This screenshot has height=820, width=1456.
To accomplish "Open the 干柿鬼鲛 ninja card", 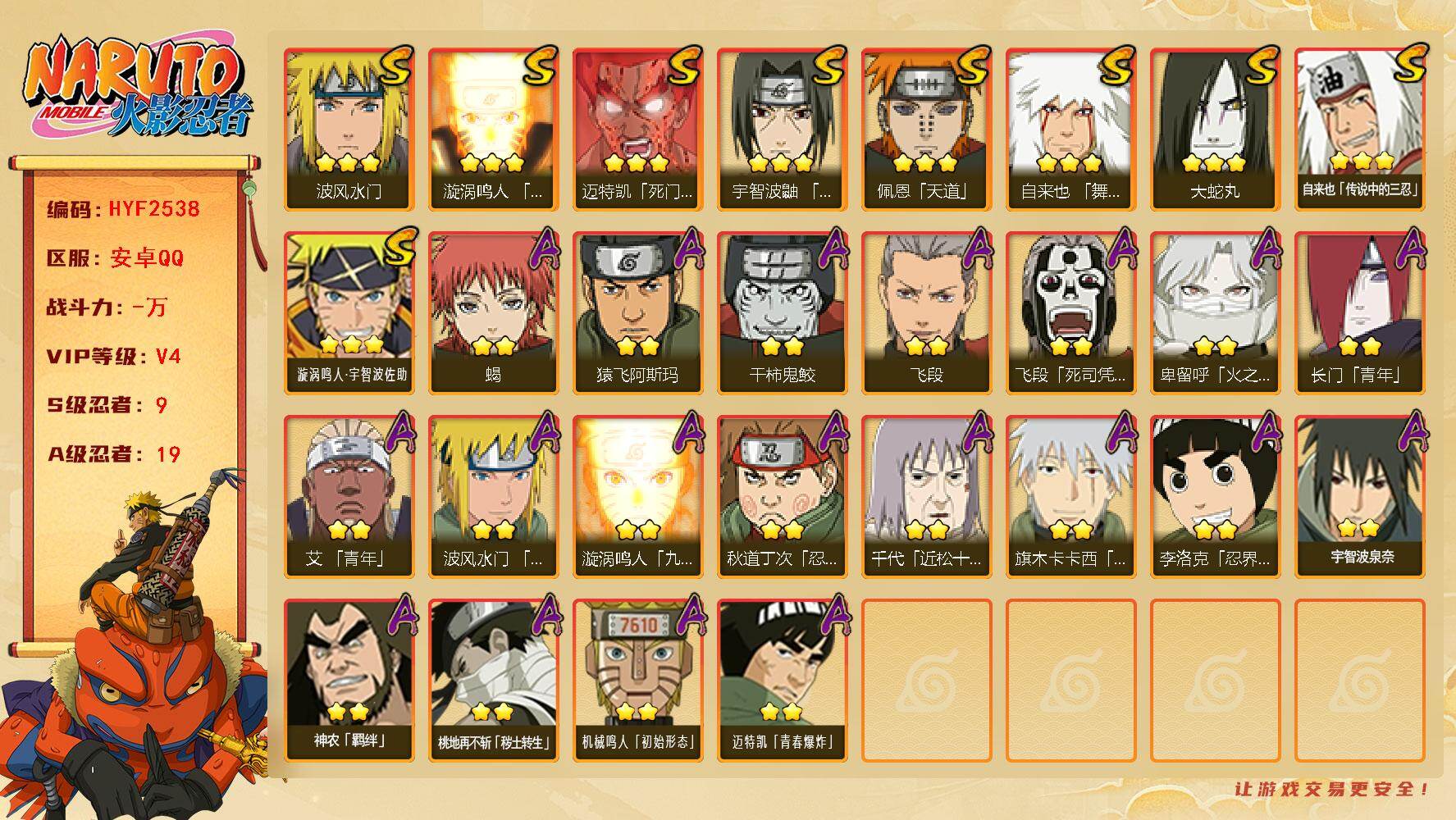I will pos(783,313).
